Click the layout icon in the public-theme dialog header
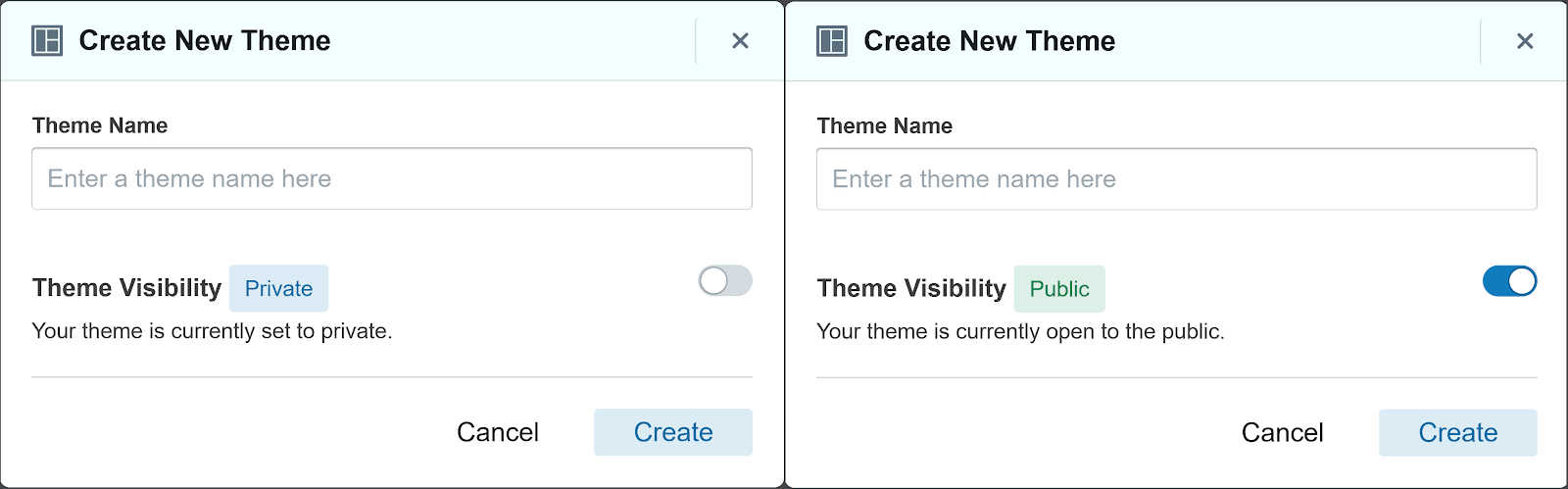Viewport: 1568px width, 489px height. [832, 41]
